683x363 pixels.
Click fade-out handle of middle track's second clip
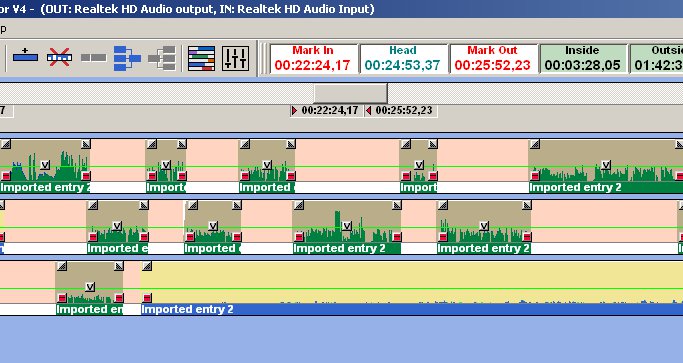click(237, 205)
